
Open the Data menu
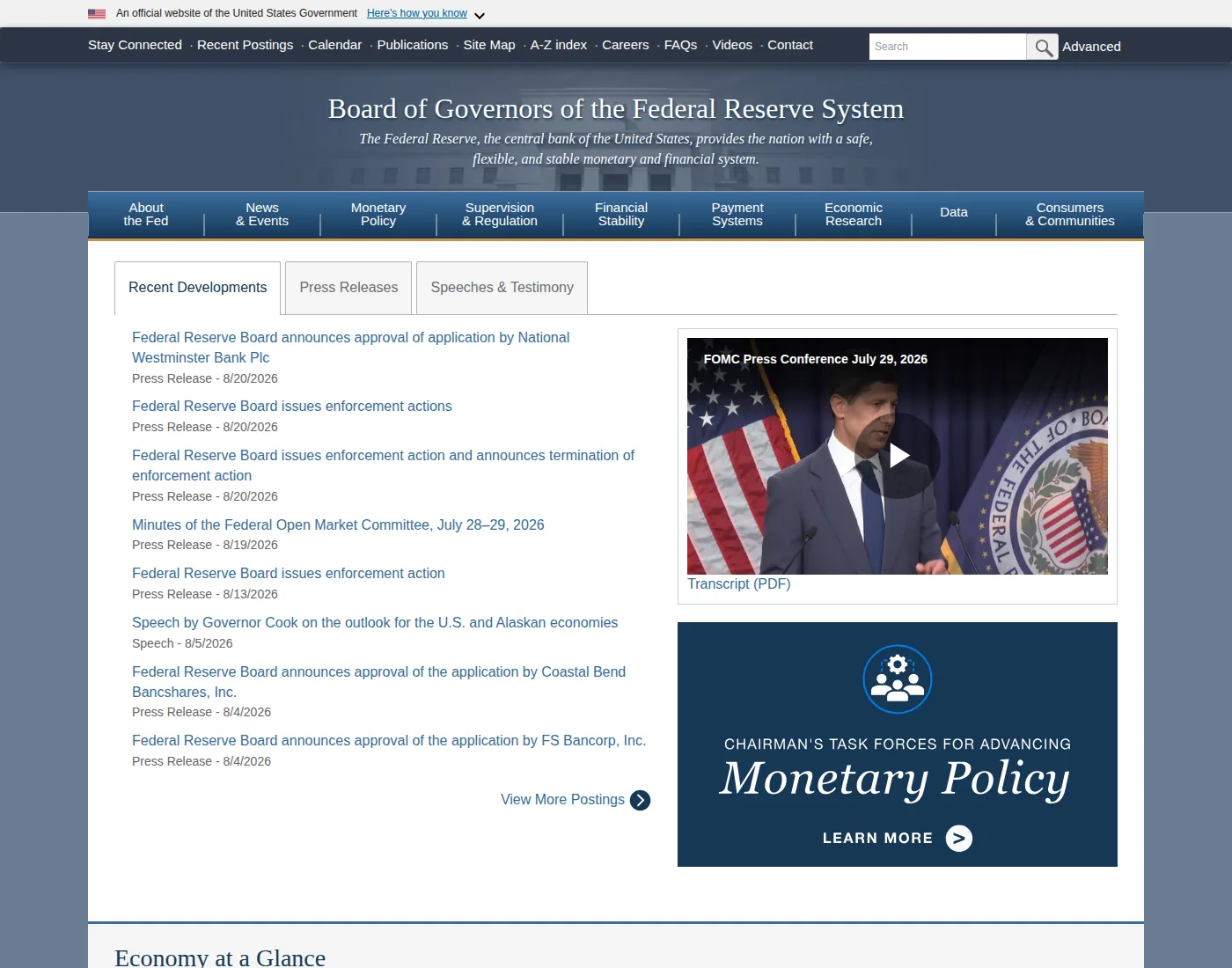(954, 213)
